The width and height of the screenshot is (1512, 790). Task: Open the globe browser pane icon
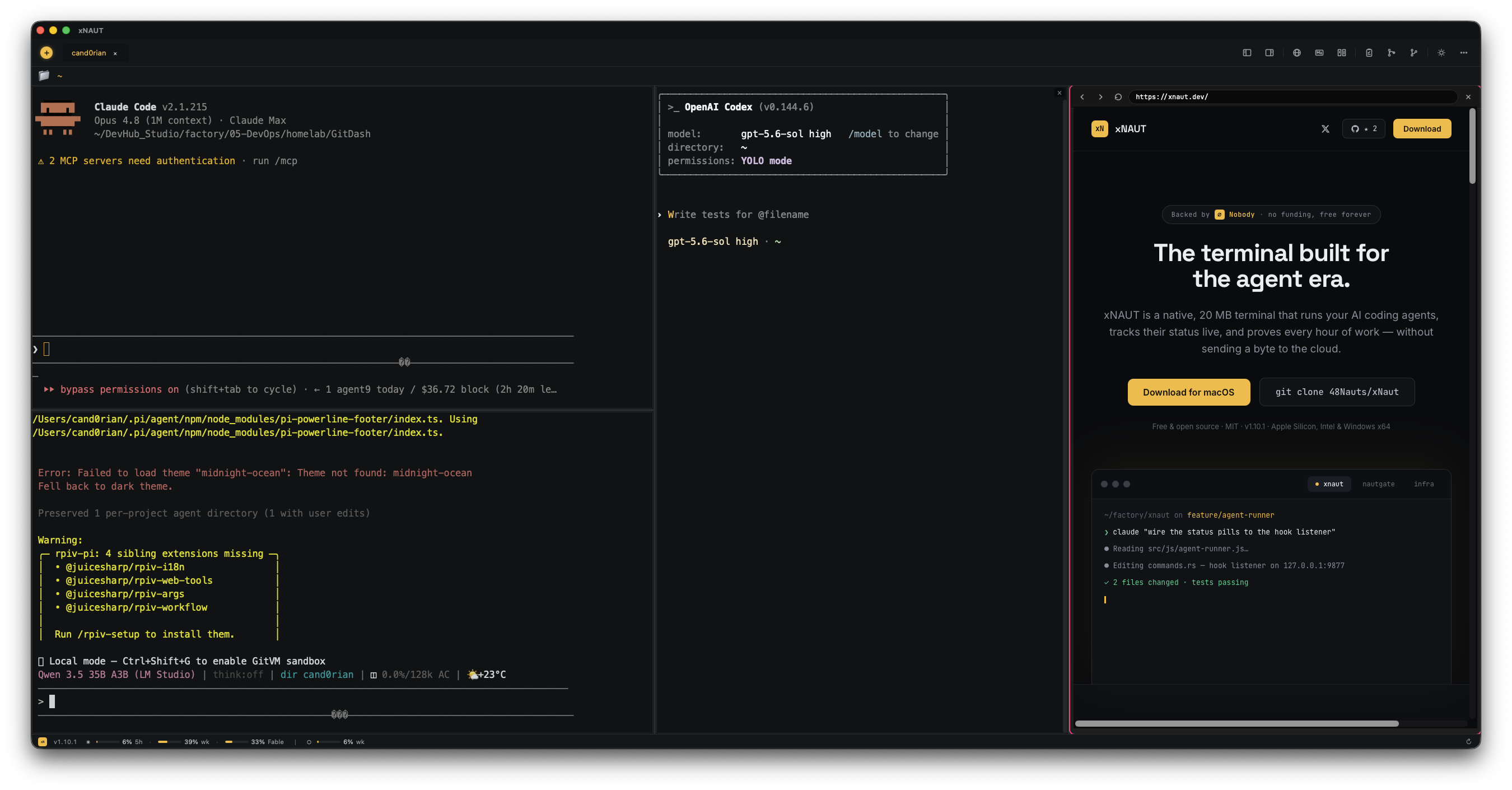click(1296, 53)
